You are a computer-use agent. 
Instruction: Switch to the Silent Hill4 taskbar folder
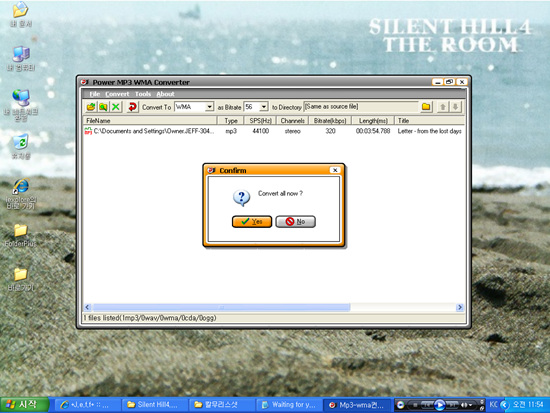click(x=154, y=405)
